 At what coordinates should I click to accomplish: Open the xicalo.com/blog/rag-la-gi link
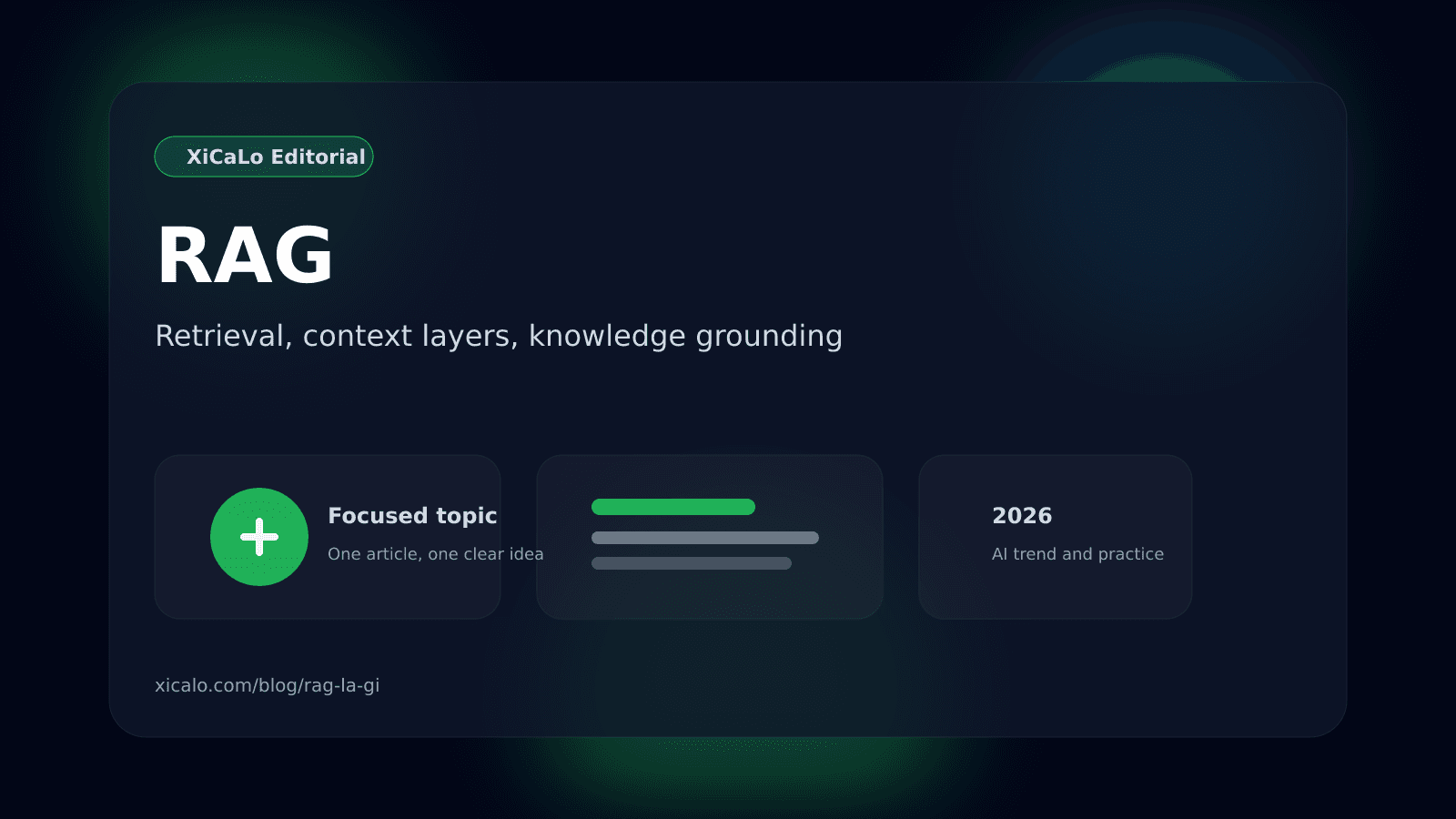[267, 685]
